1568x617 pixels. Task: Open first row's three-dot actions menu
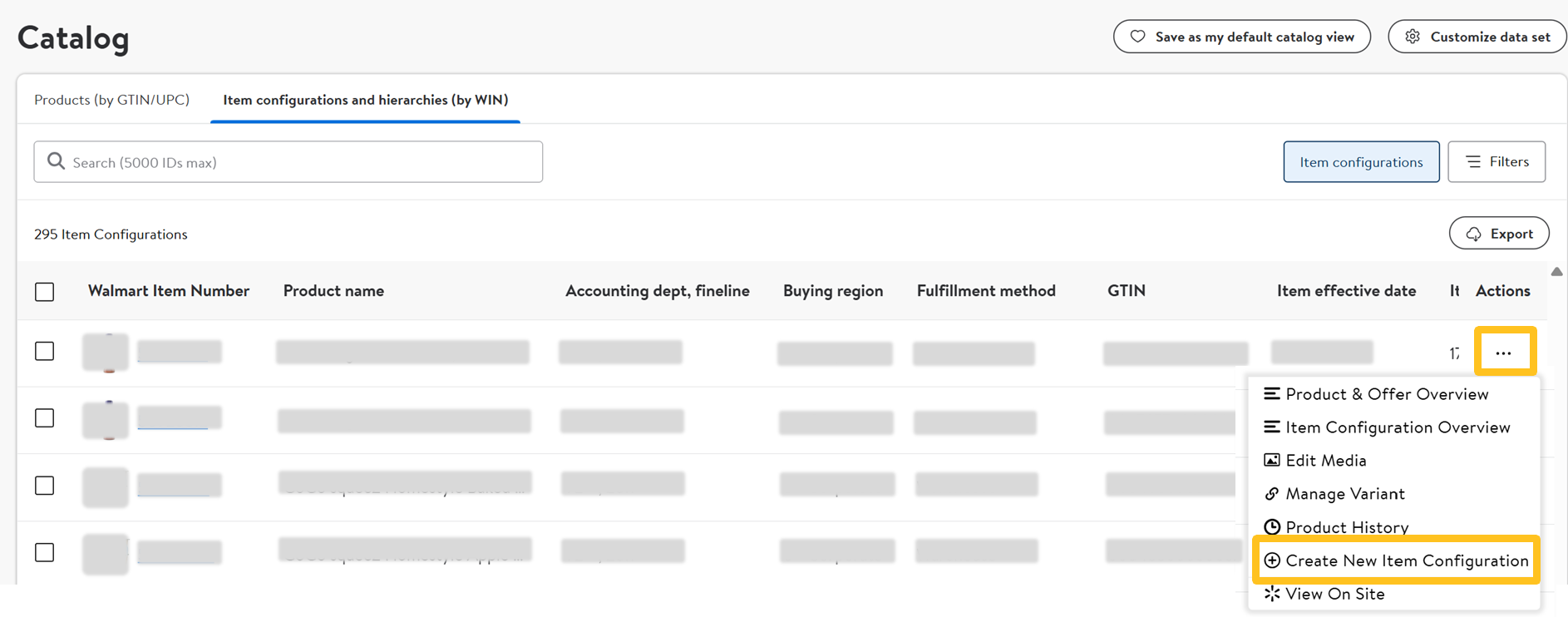click(x=1503, y=353)
